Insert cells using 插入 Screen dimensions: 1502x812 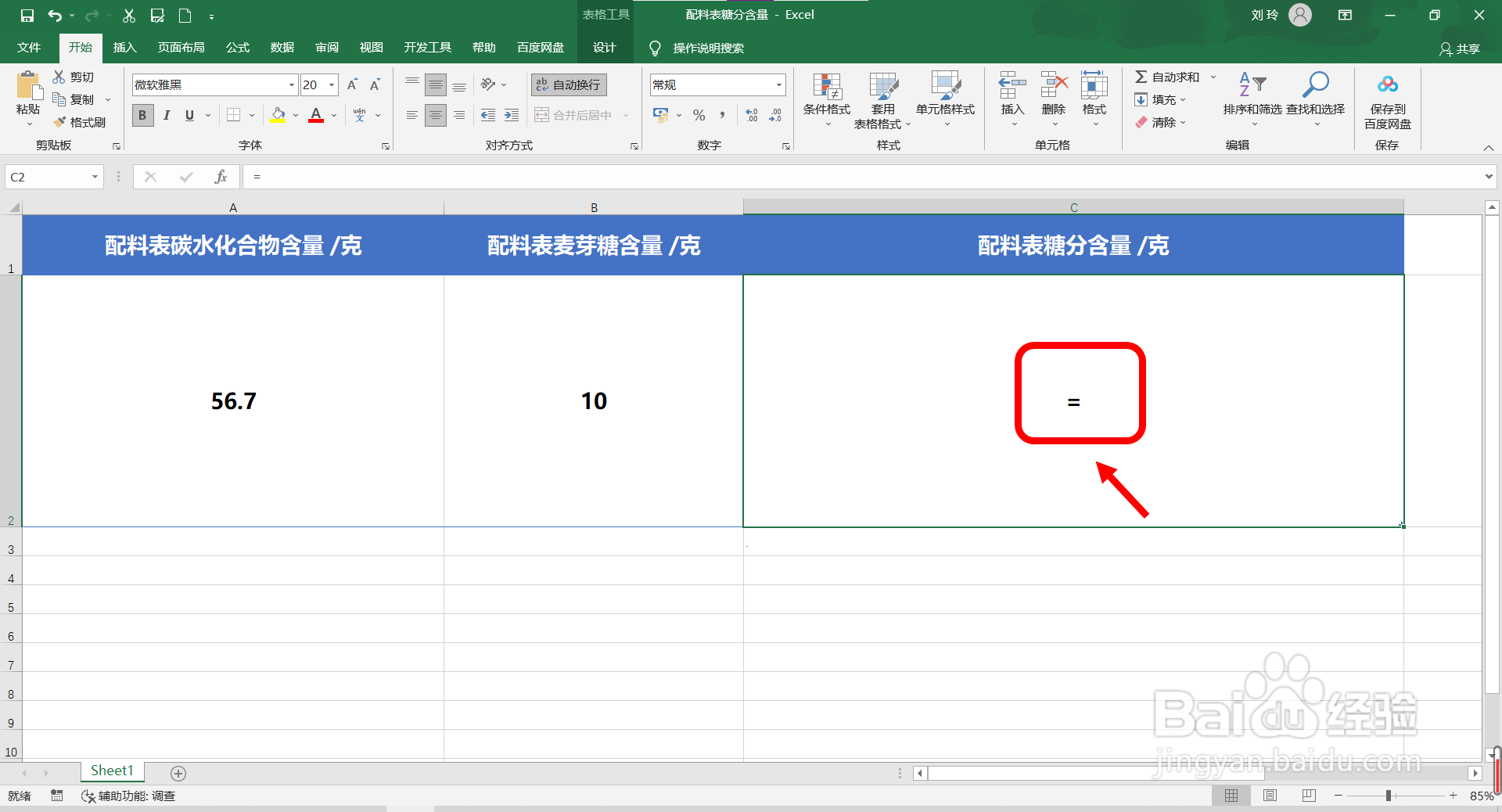(x=1012, y=100)
